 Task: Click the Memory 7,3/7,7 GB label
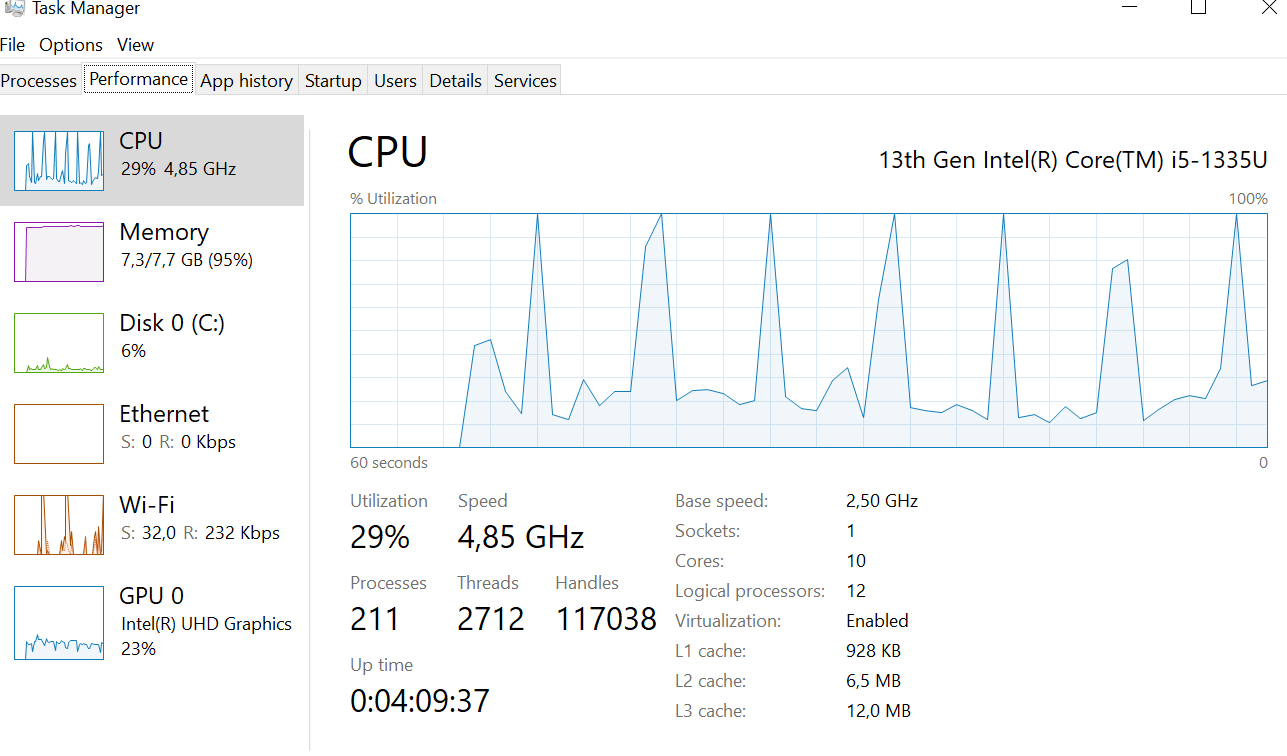(x=186, y=260)
